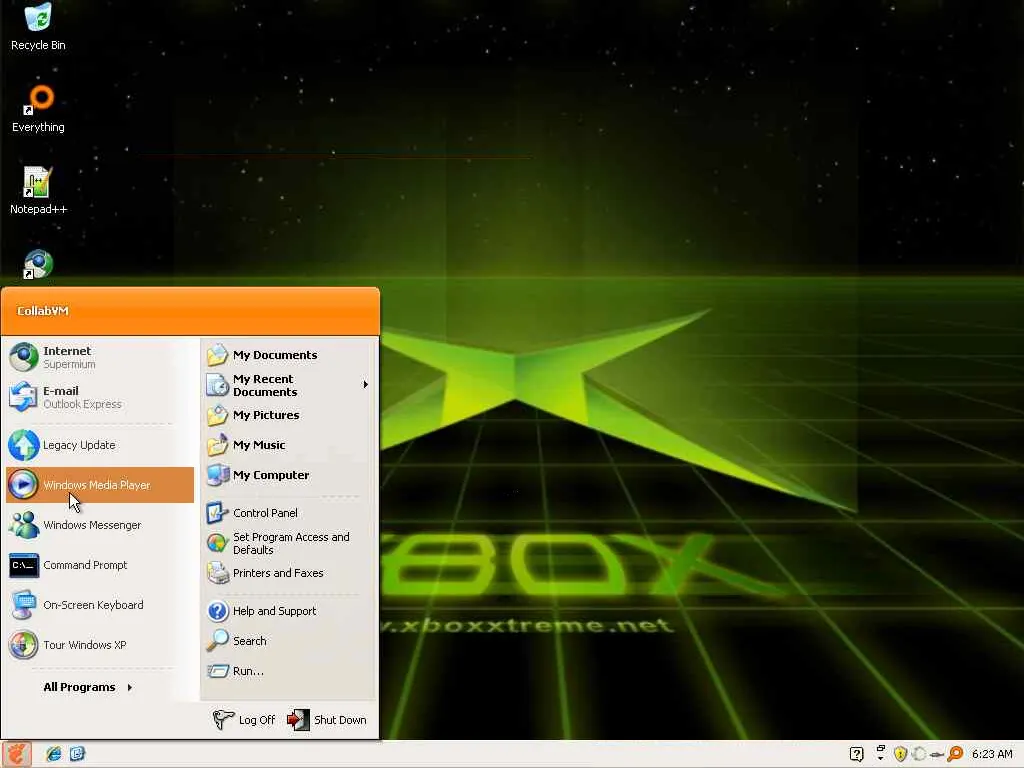Click the security shield tray icon
This screenshot has width=1024, height=768.
pyautogui.click(x=900, y=754)
